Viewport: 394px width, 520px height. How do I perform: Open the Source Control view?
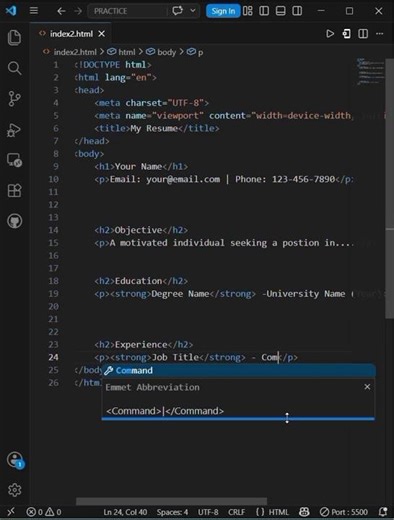15,99
